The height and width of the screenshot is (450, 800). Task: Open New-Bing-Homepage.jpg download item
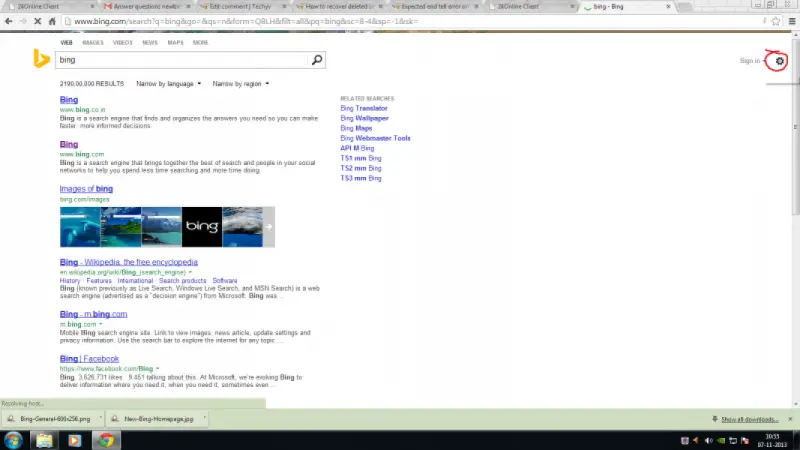point(154,419)
